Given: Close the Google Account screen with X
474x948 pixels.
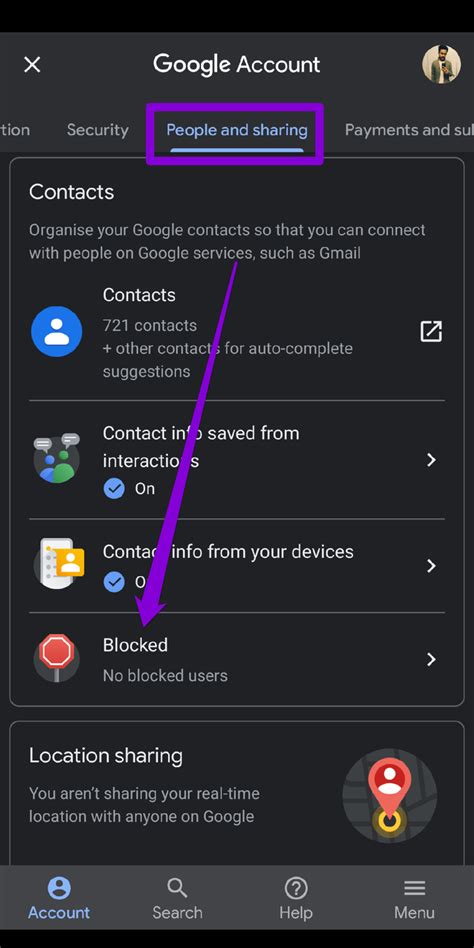Looking at the screenshot, I should (x=32, y=65).
